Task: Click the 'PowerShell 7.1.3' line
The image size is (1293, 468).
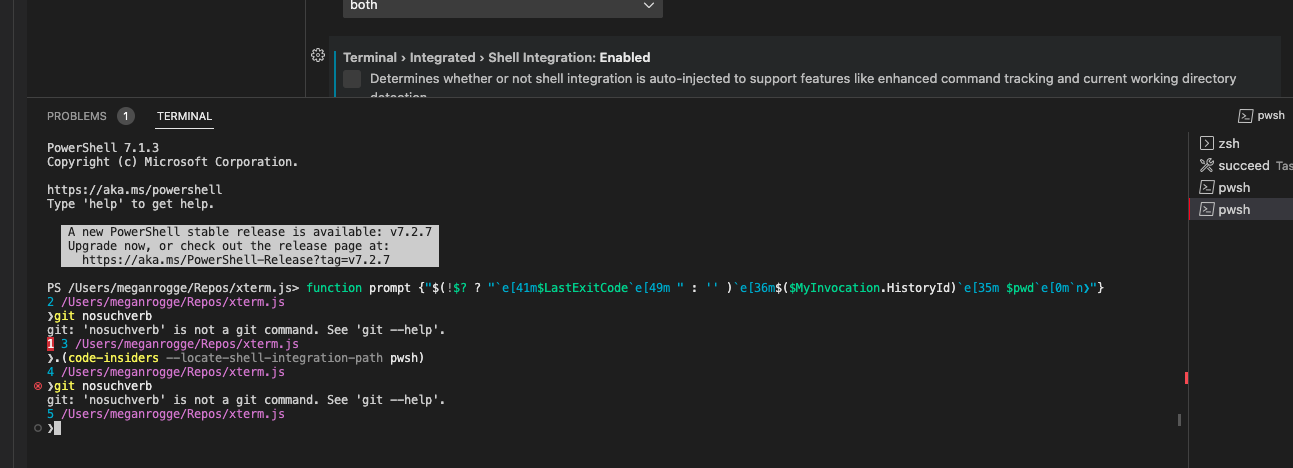Action: coord(103,147)
